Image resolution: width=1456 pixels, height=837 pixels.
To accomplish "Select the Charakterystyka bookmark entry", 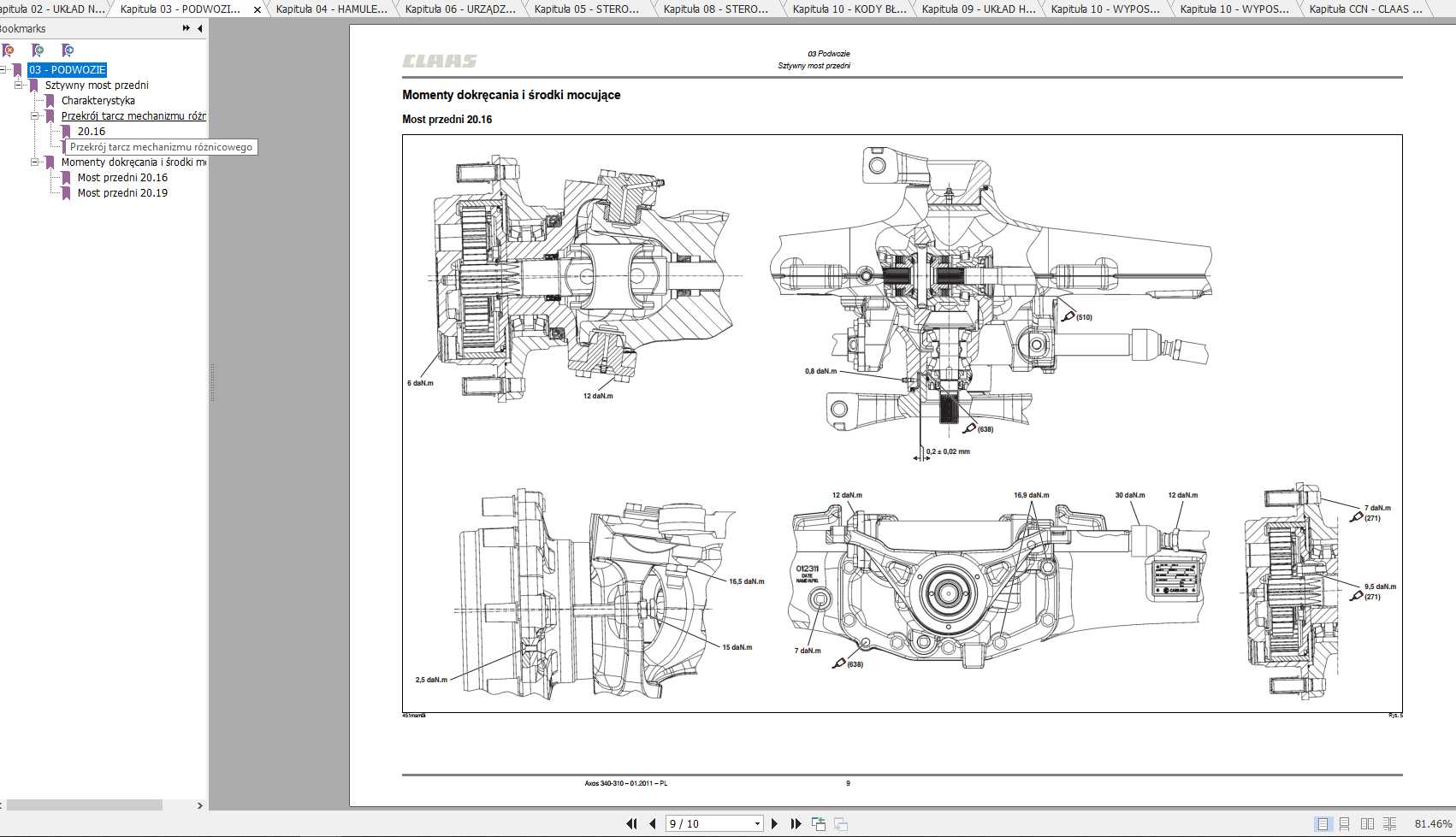I will 98,100.
